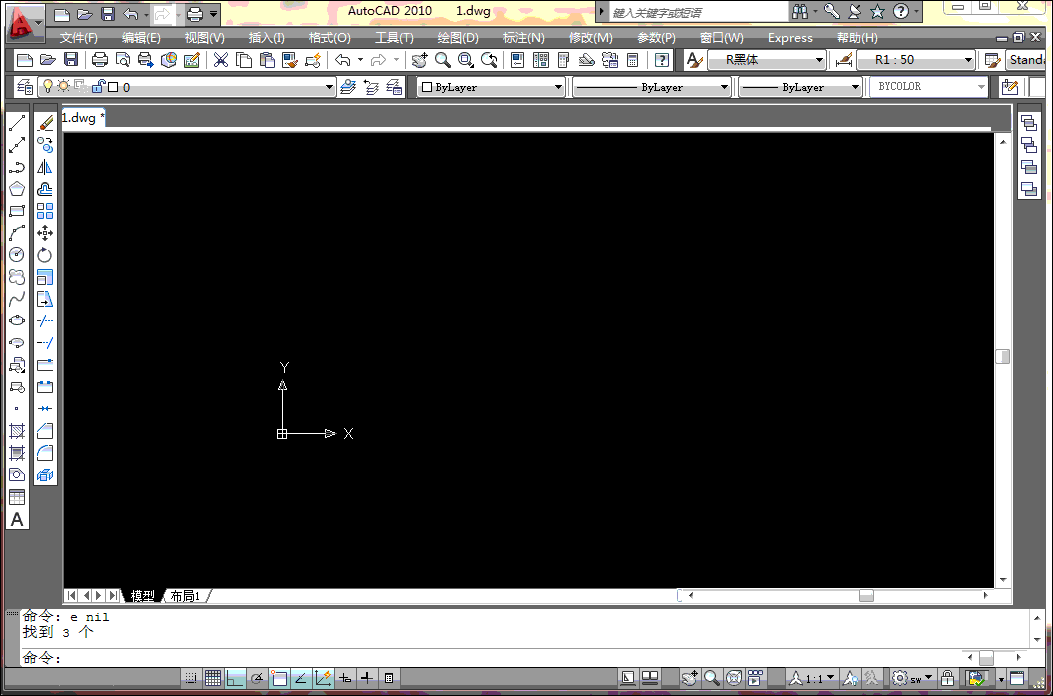Click the Plot printer icon in toolbar

(x=99, y=60)
